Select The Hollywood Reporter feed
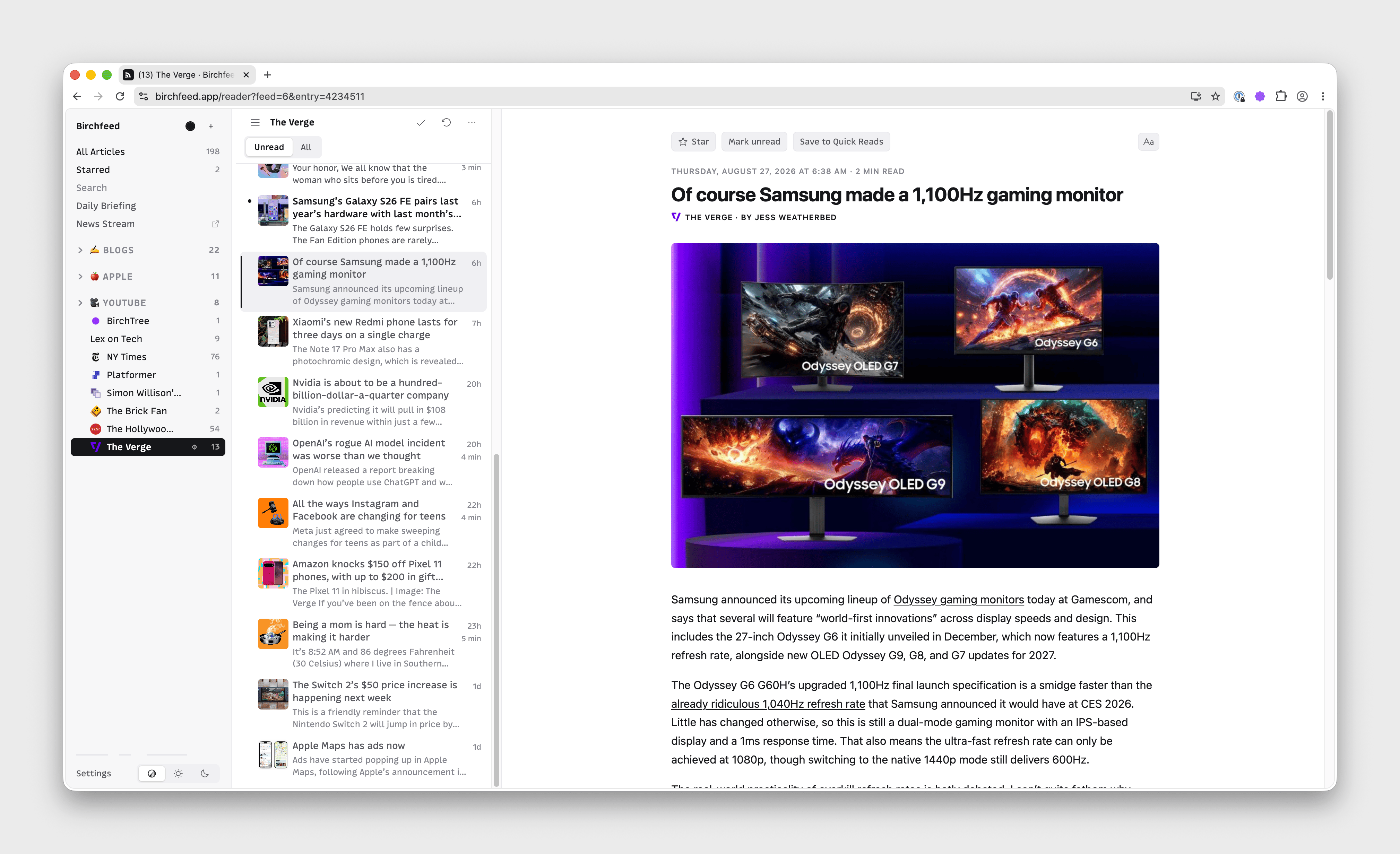This screenshot has width=1400, height=854. (x=148, y=429)
